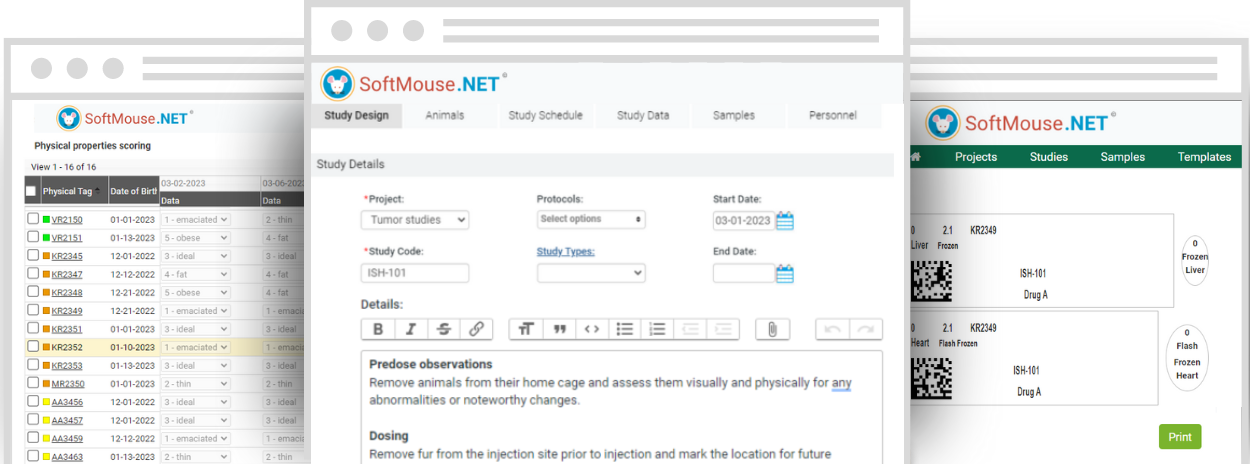Check the box for mouse KR2347
The width and height of the screenshot is (1250, 464).
click(33, 274)
